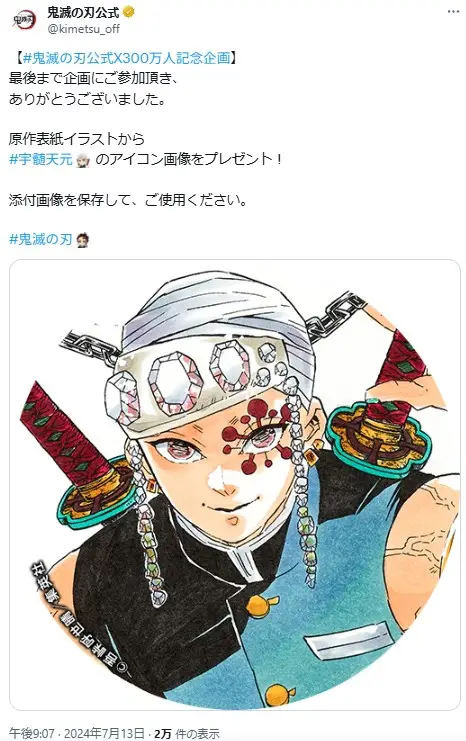466x741 pixels.
Task: Click the Kimetsu no Yaiba profile avatar
Action: (23, 20)
